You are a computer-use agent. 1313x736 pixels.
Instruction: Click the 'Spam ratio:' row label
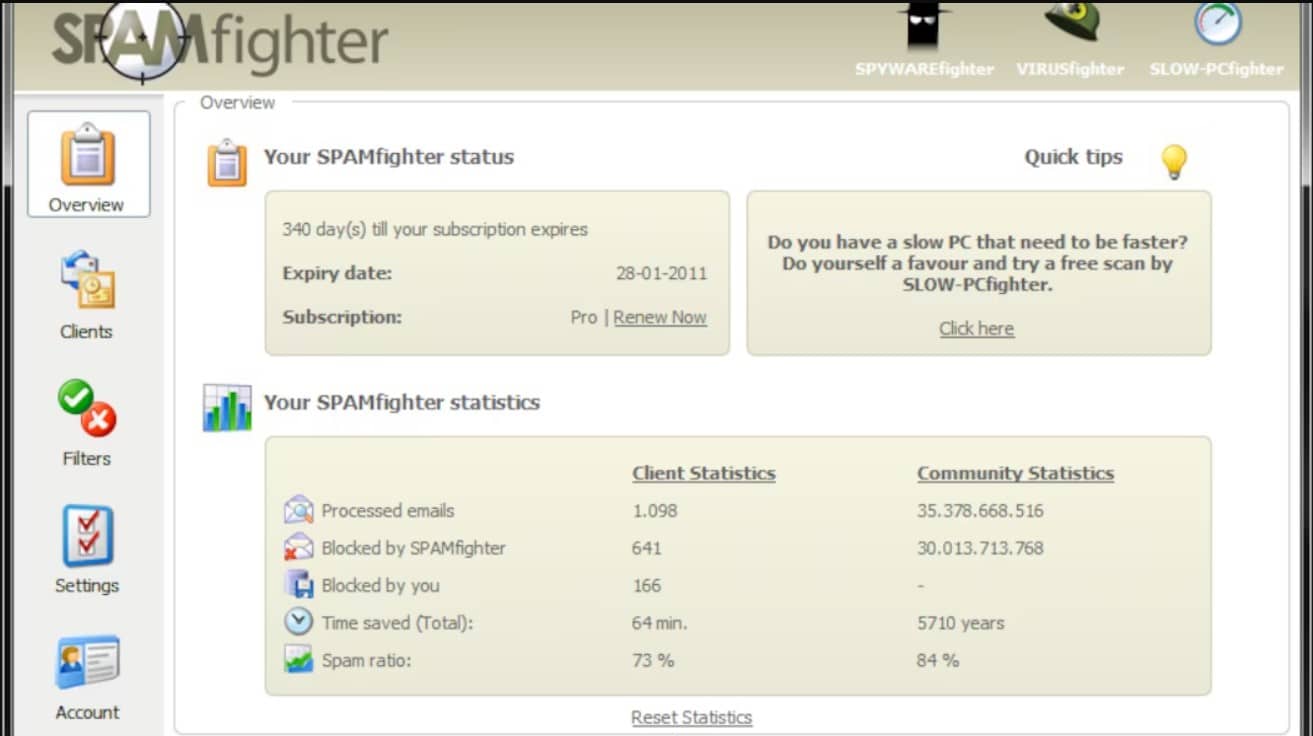click(x=366, y=660)
